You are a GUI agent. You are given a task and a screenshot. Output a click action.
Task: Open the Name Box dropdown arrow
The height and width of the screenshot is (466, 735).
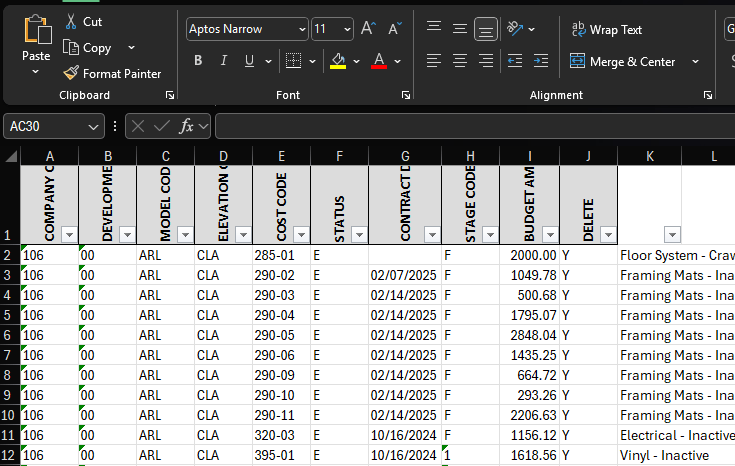pos(93,127)
